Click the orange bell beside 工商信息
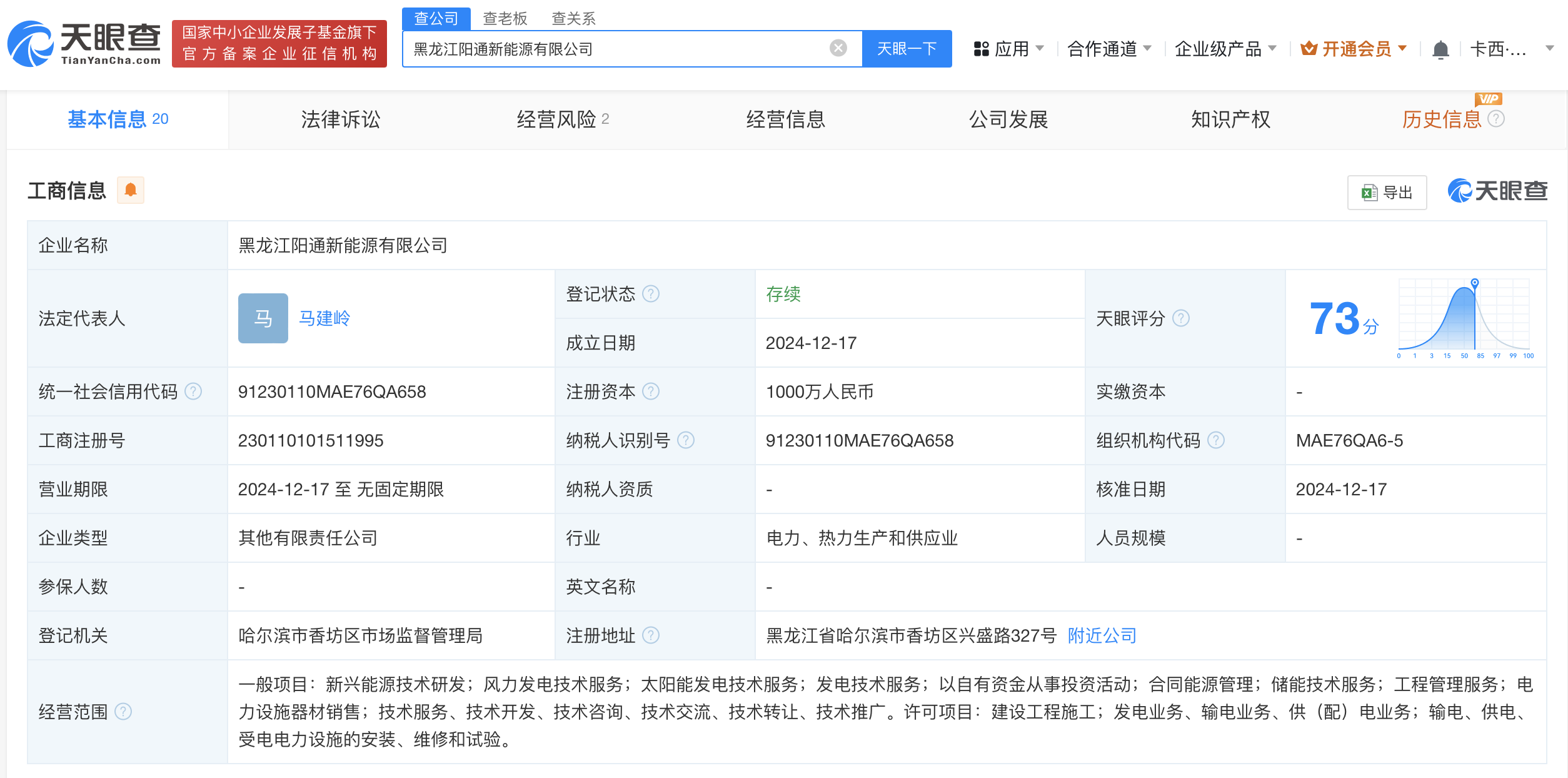 click(131, 190)
